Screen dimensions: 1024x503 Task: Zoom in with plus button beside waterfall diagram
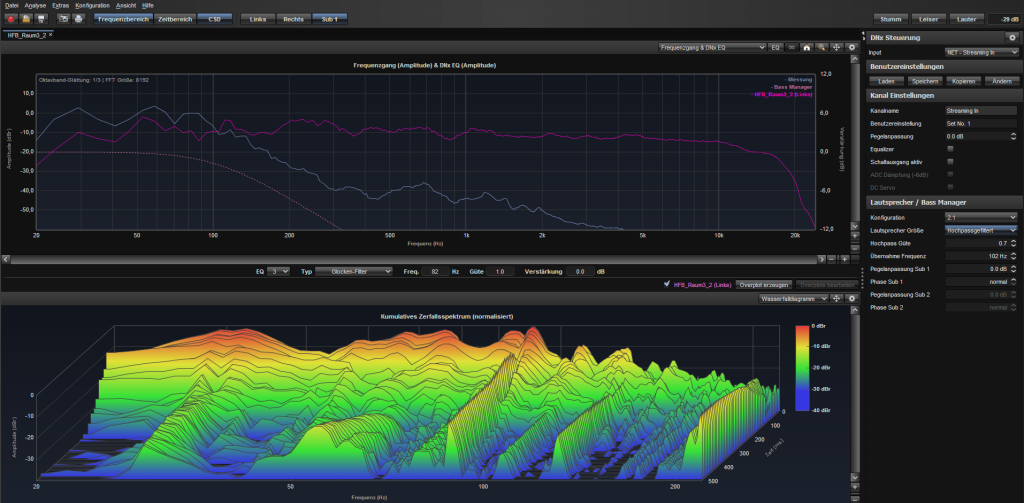click(855, 487)
